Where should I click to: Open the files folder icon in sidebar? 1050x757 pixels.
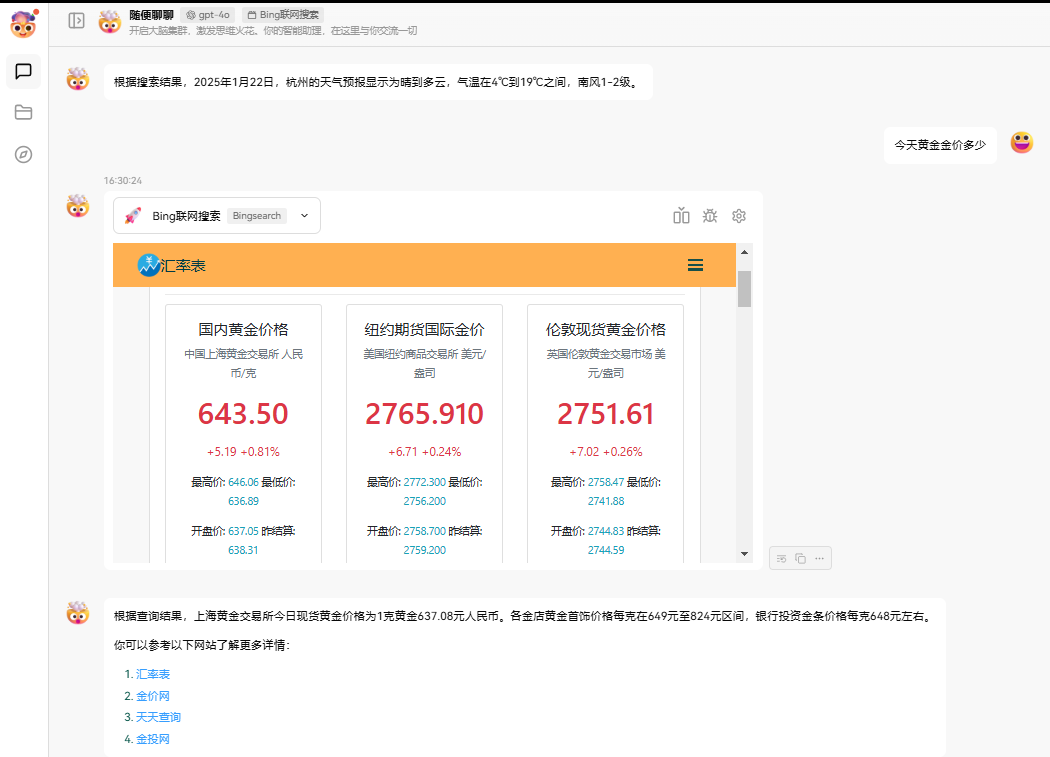click(24, 113)
